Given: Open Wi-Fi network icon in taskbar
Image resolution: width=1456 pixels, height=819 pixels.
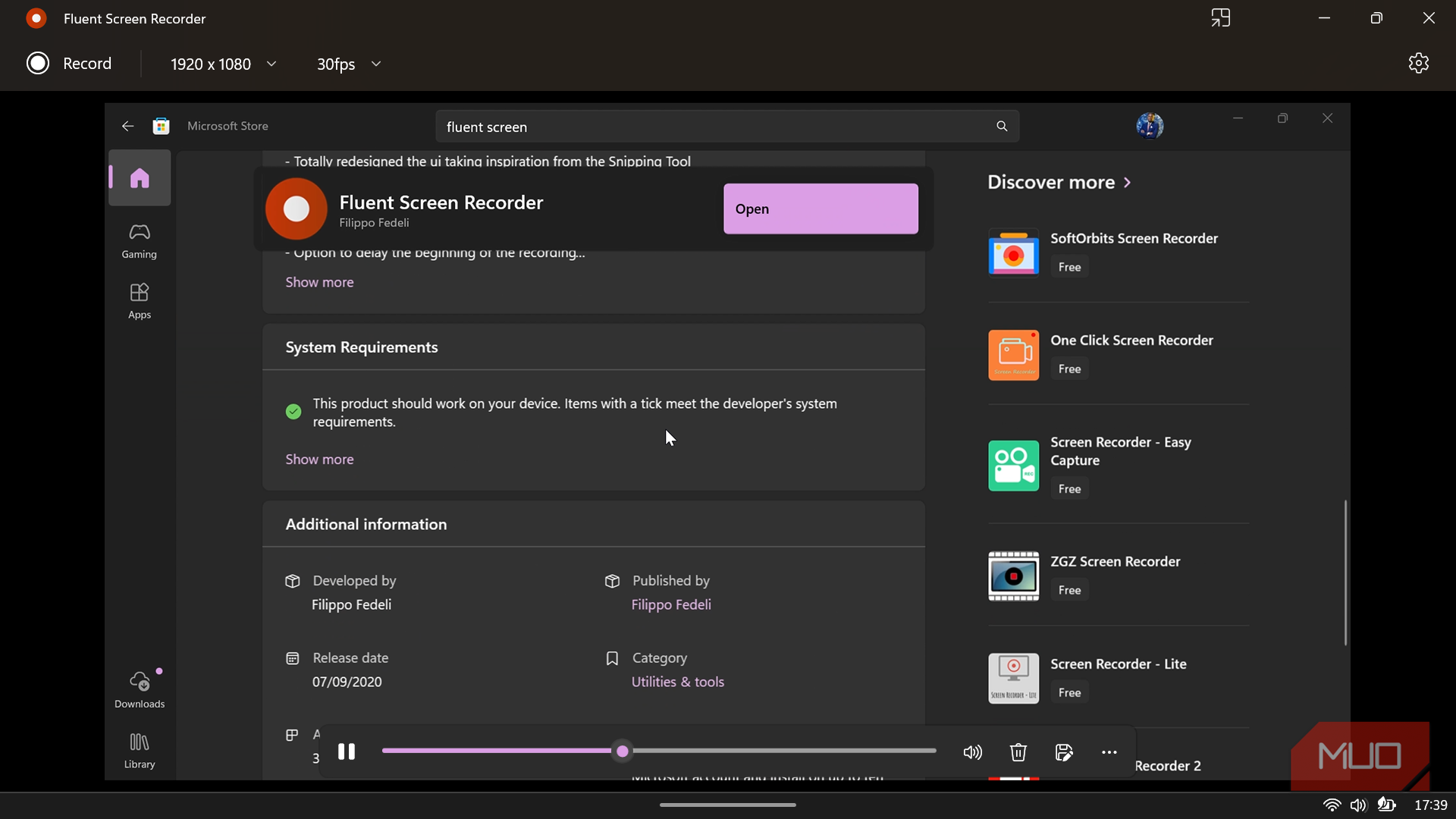Looking at the screenshot, I should pos(1332,805).
